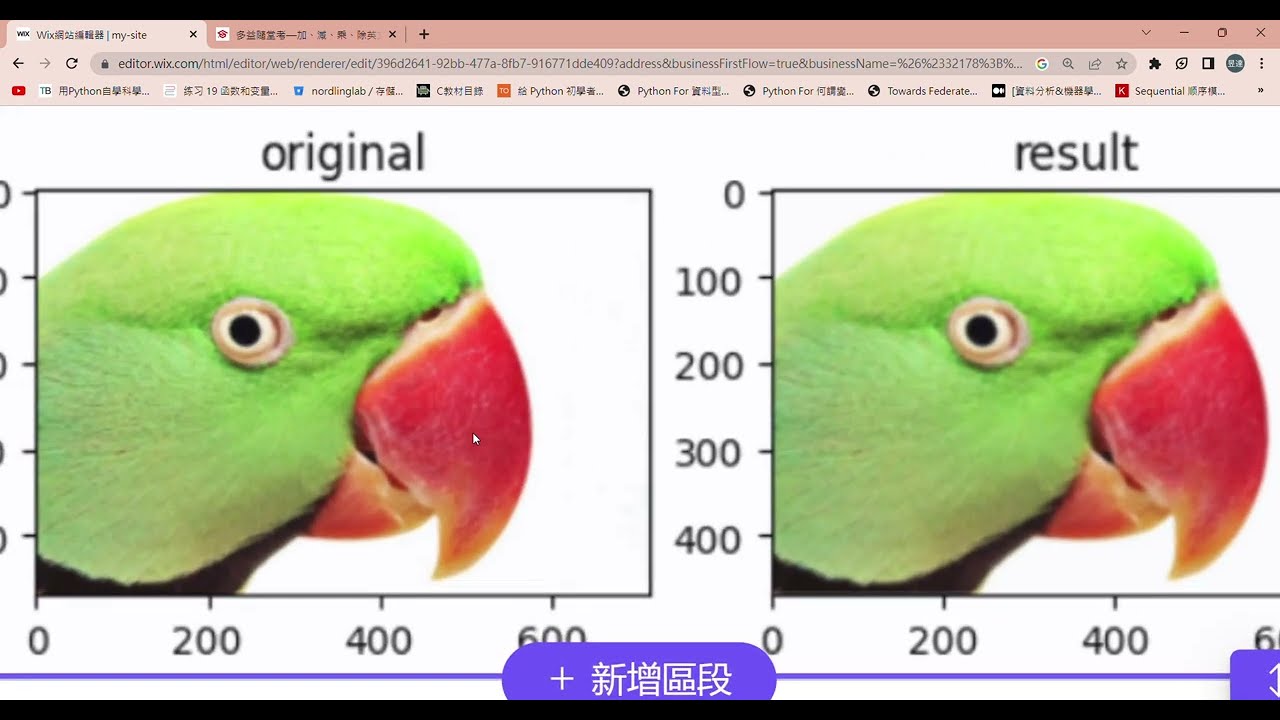Screen dimensions: 1280x720
Task: Toggle the browser side panel
Action: (x=1208, y=63)
